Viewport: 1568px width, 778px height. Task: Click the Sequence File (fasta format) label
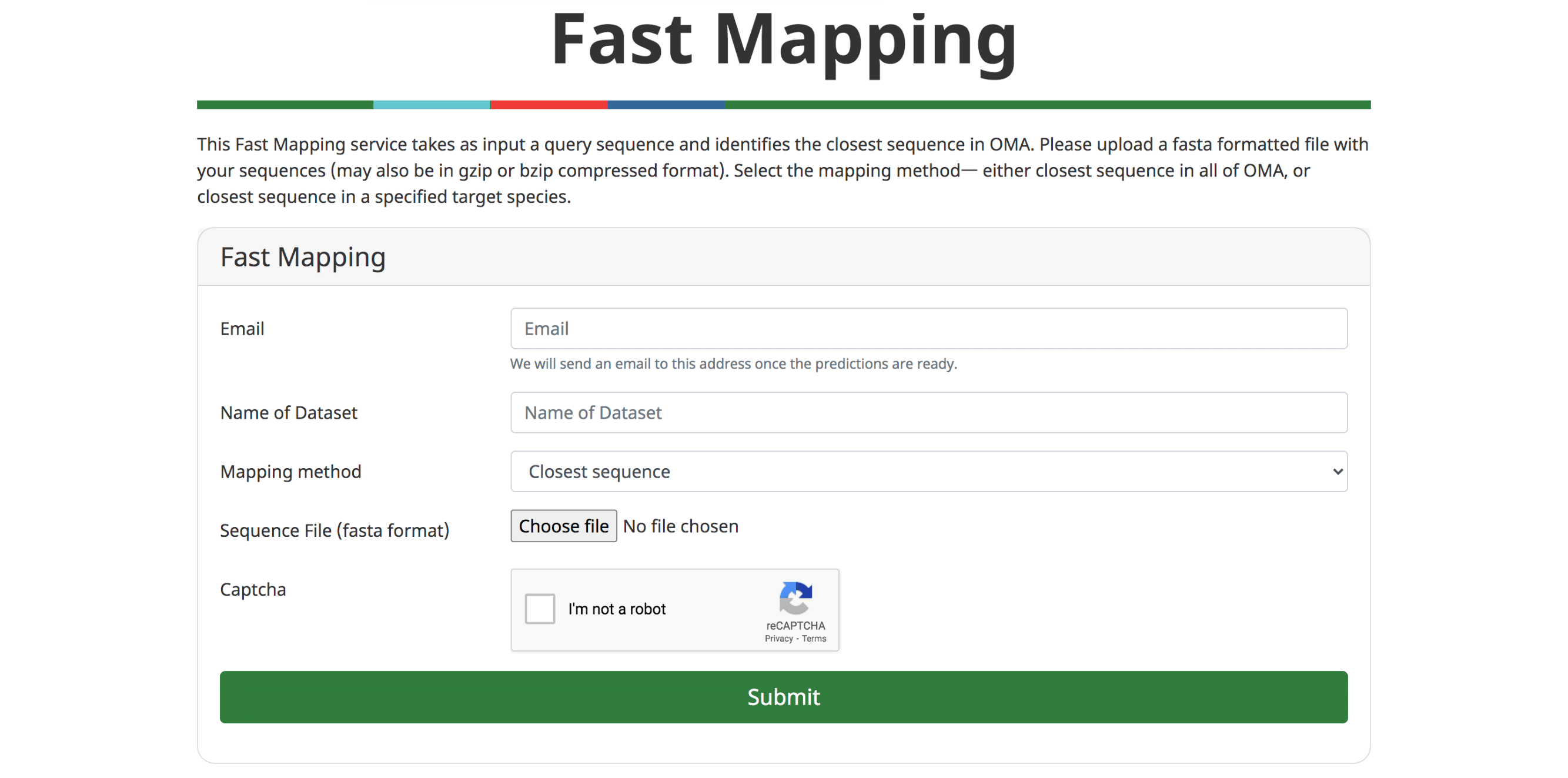pos(334,530)
